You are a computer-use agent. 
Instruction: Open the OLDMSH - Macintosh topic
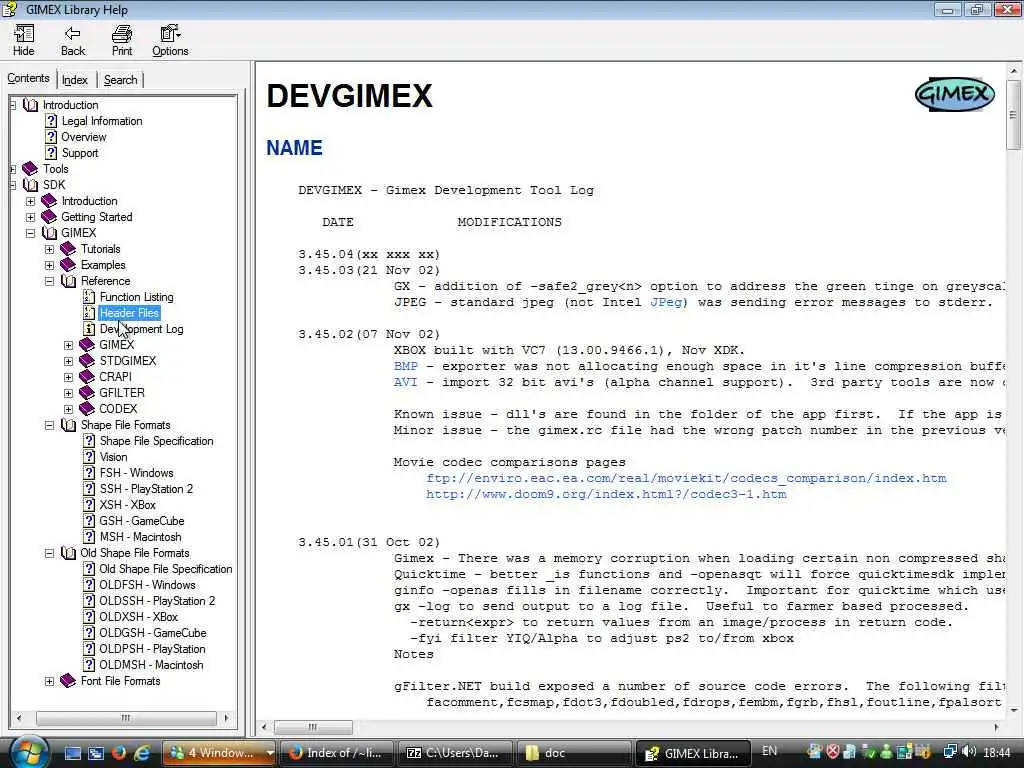coord(151,665)
